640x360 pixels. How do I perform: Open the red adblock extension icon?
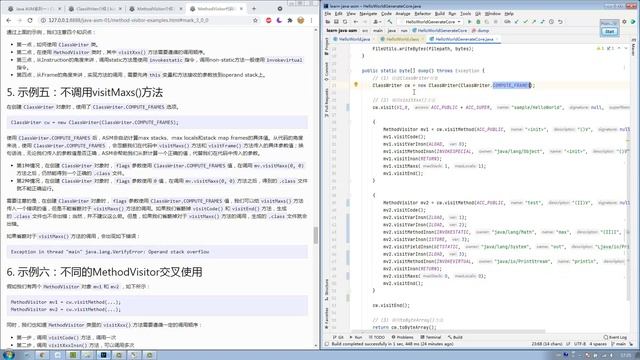point(269,20)
